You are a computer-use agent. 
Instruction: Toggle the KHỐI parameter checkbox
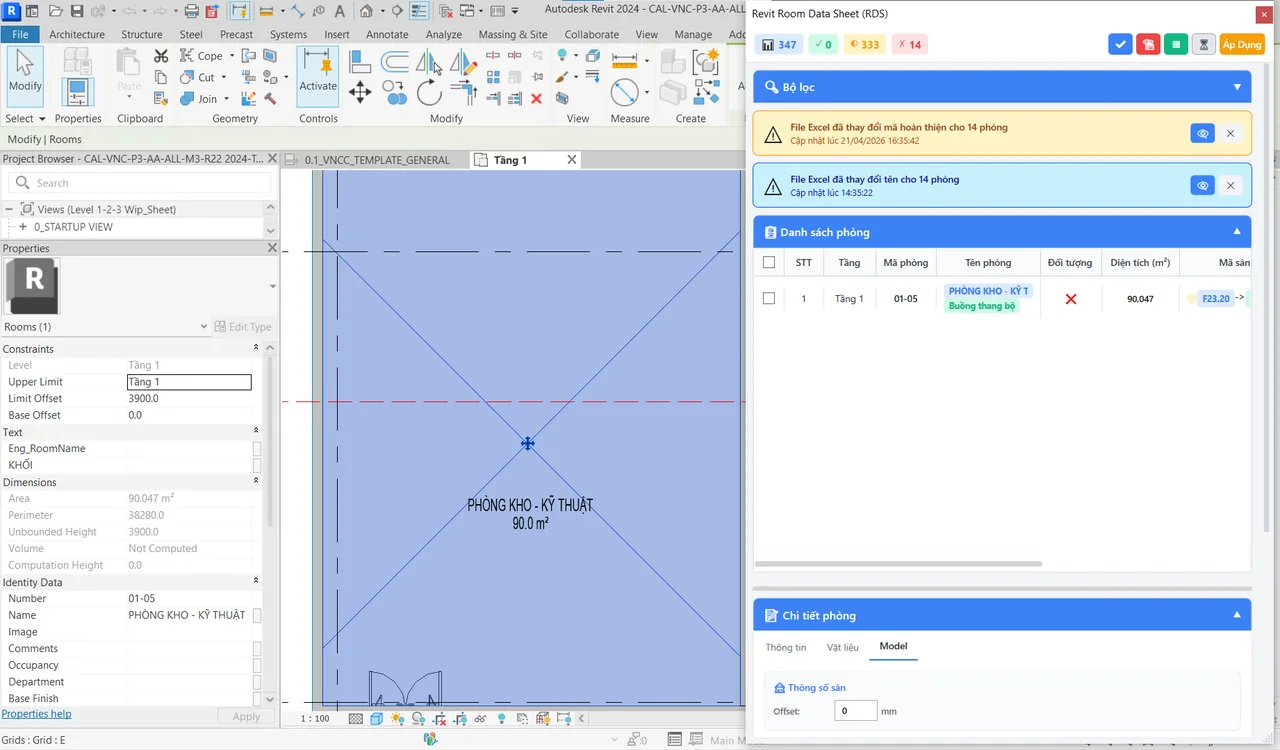click(257, 466)
